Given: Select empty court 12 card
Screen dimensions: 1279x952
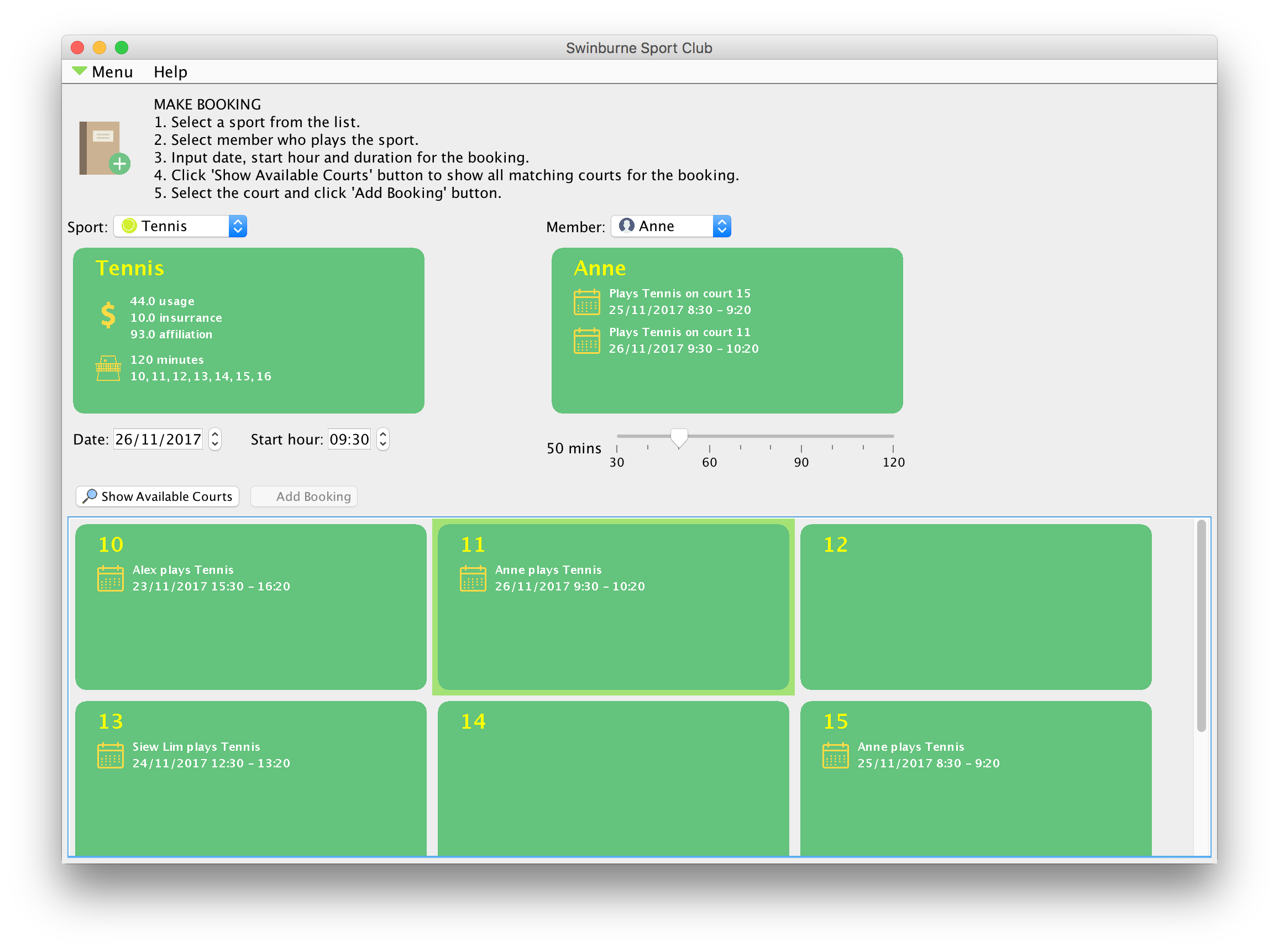Looking at the screenshot, I should click(976, 606).
